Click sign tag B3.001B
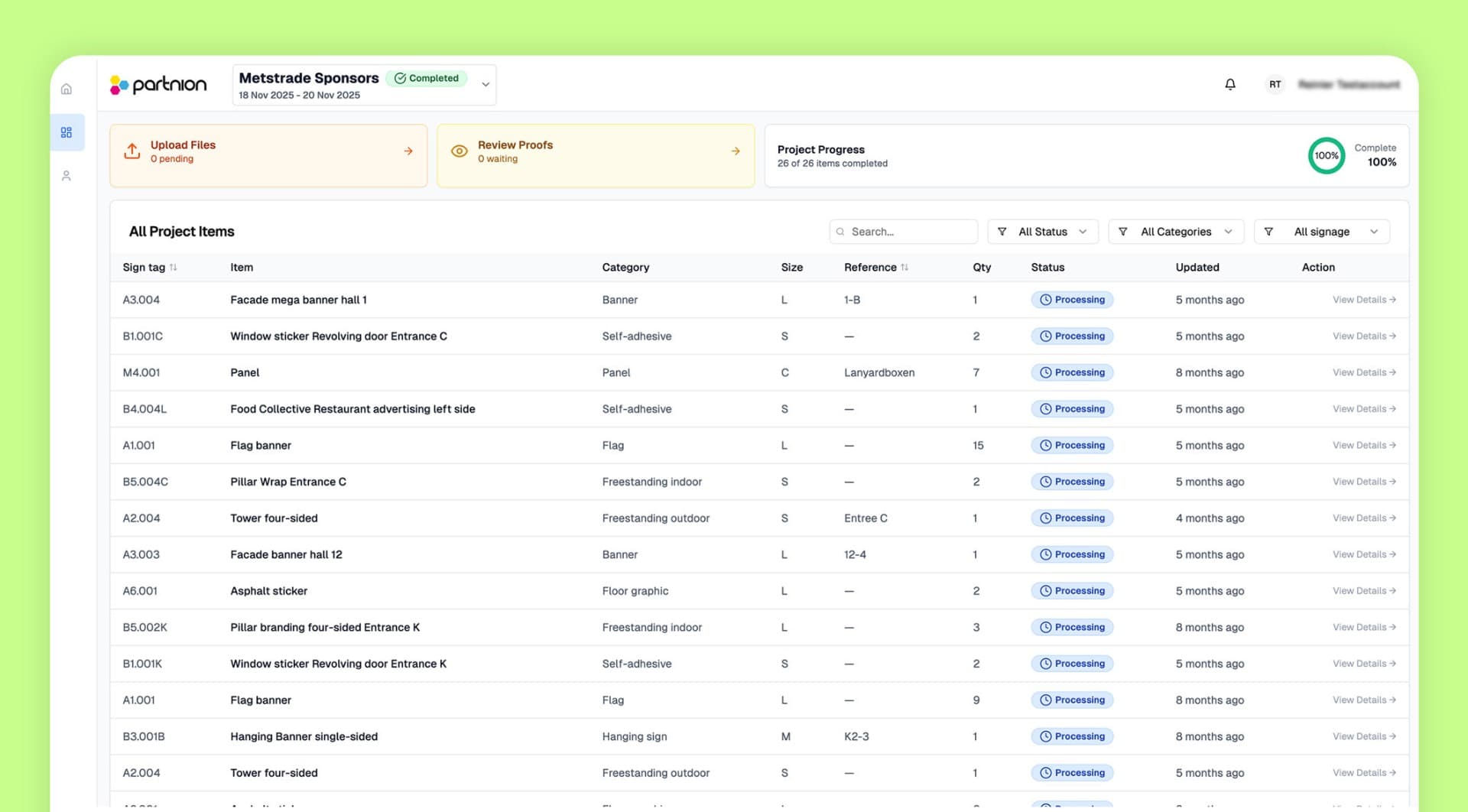The width and height of the screenshot is (1468, 812). click(144, 736)
